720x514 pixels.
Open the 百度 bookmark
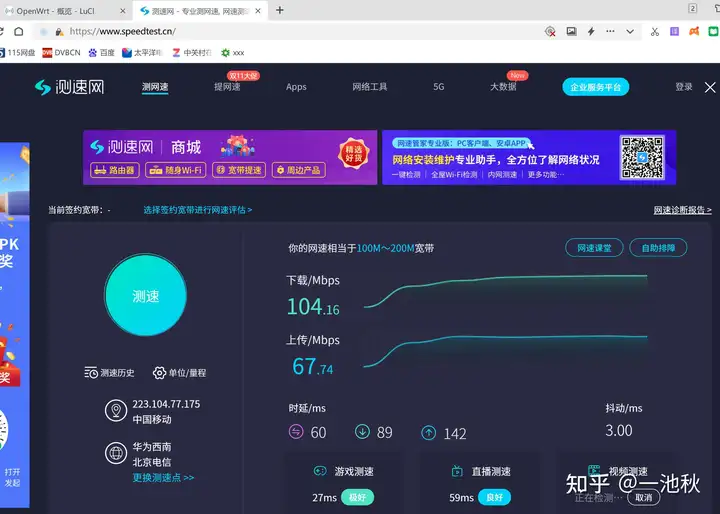click(x=101, y=53)
